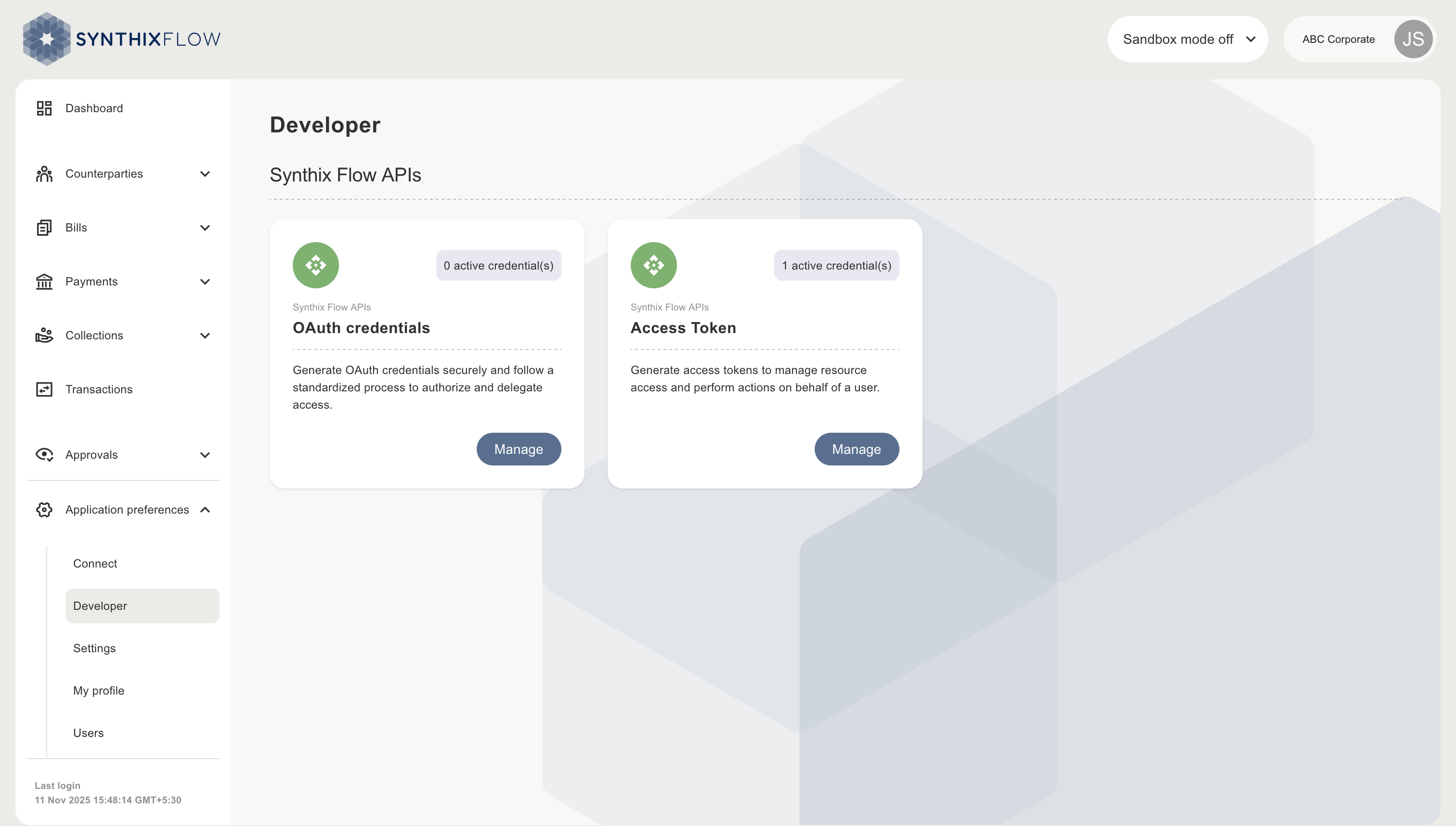Click Manage on the OAuth credentials card
This screenshot has width=1456, height=826.
[x=519, y=449]
